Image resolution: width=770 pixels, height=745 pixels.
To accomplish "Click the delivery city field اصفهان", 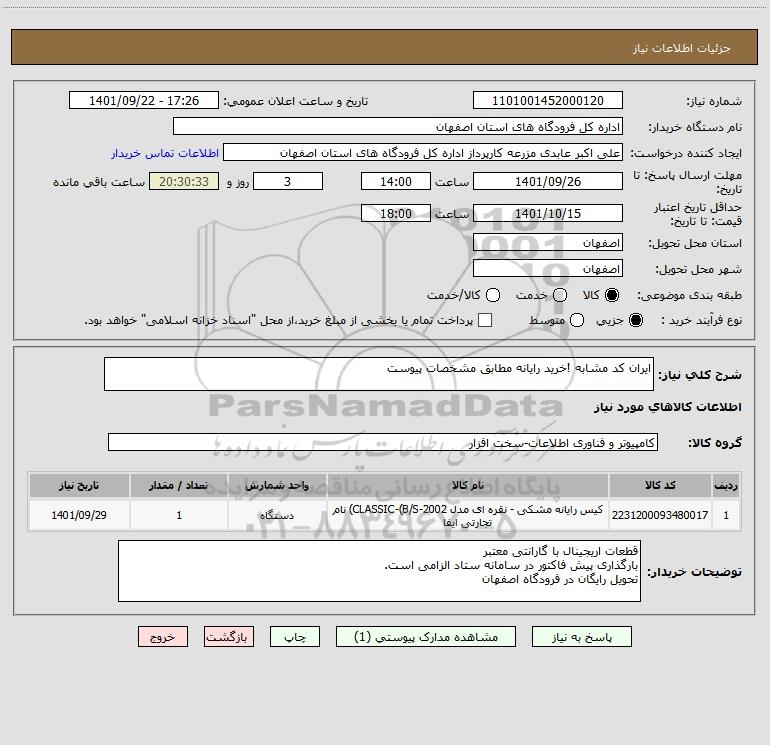I will point(548,268).
